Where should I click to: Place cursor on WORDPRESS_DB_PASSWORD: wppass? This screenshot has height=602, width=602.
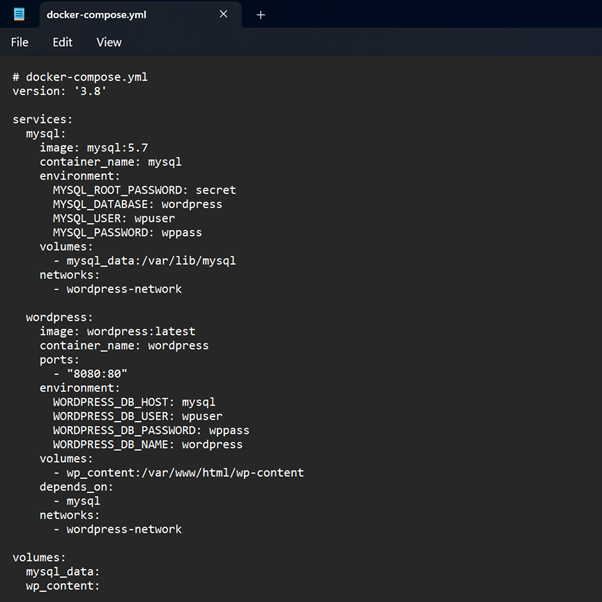[x=151, y=430]
